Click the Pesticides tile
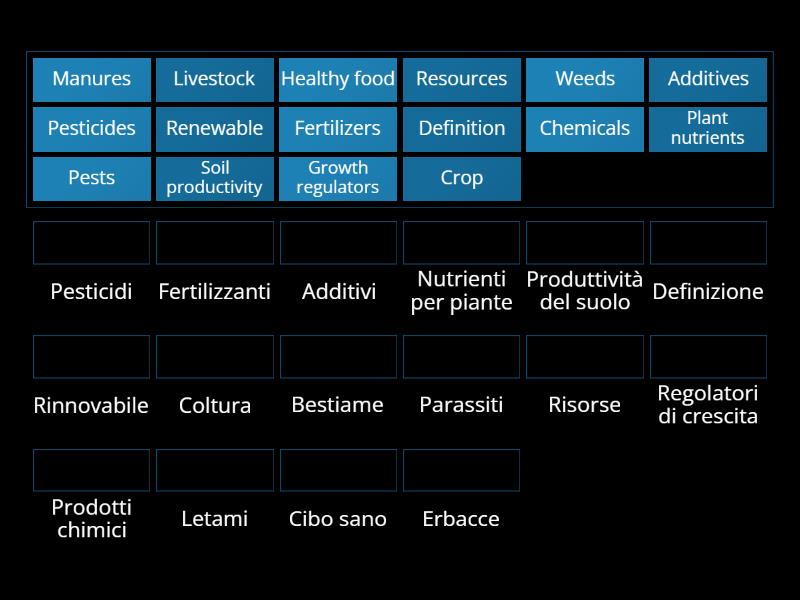The image size is (800, 600). pyautogui.click(x=91, y=129)
